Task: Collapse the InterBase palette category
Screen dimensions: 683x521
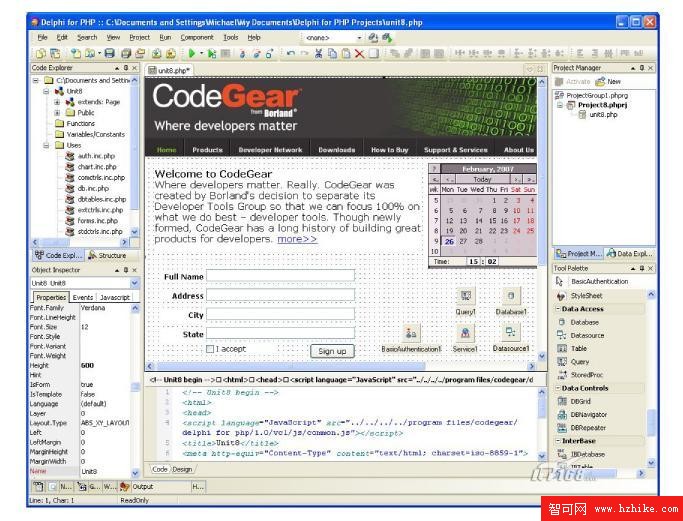Action: pos(558,441)
